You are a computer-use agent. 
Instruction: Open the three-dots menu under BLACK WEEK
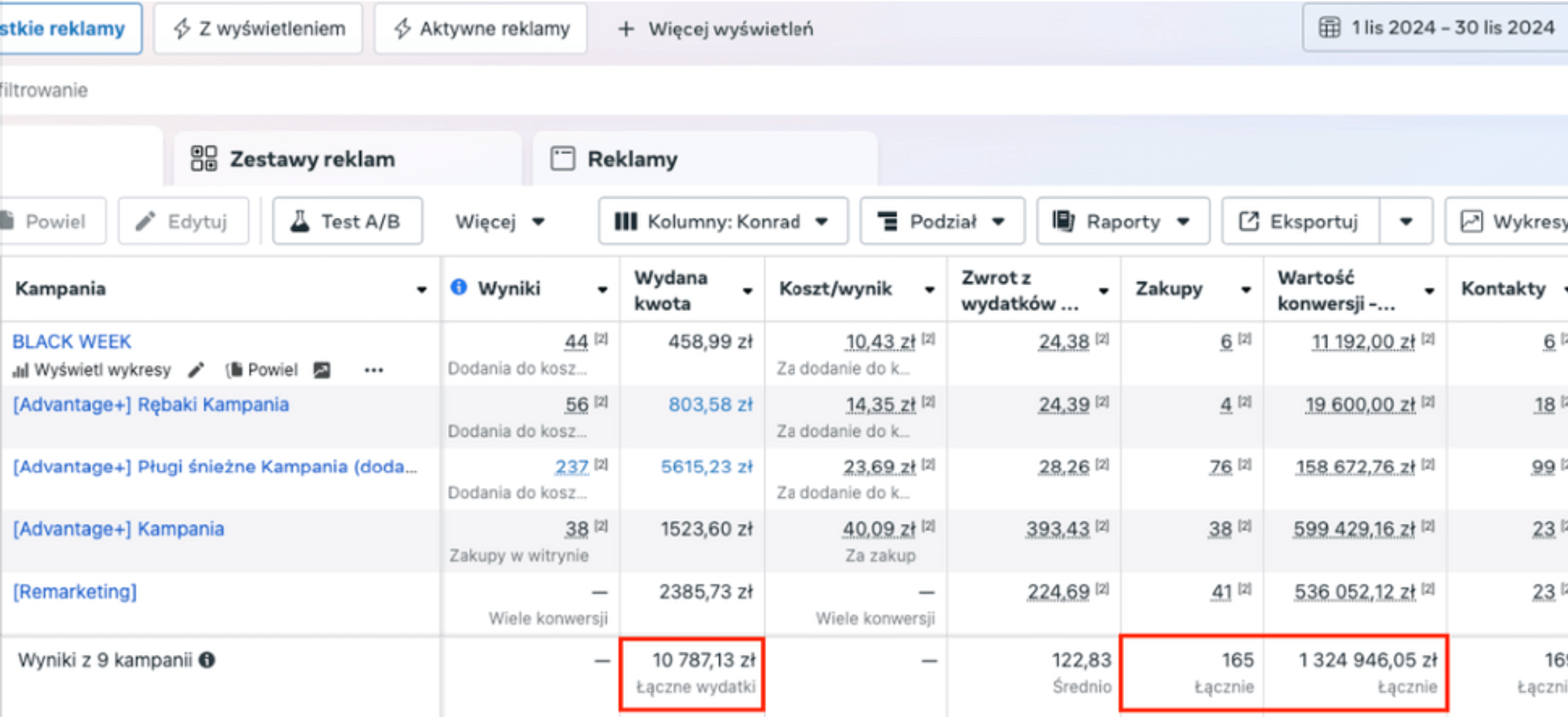click(374, 370)
